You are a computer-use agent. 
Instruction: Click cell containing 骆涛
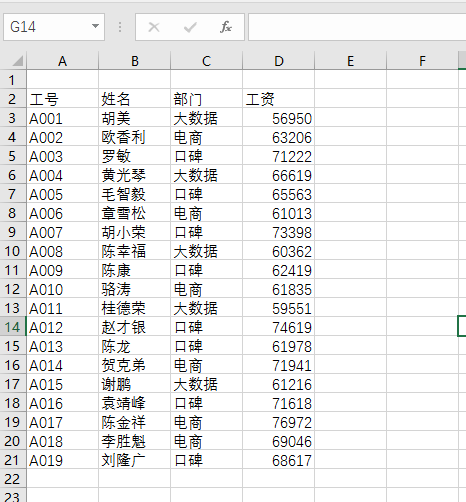(x=135, y=288)
